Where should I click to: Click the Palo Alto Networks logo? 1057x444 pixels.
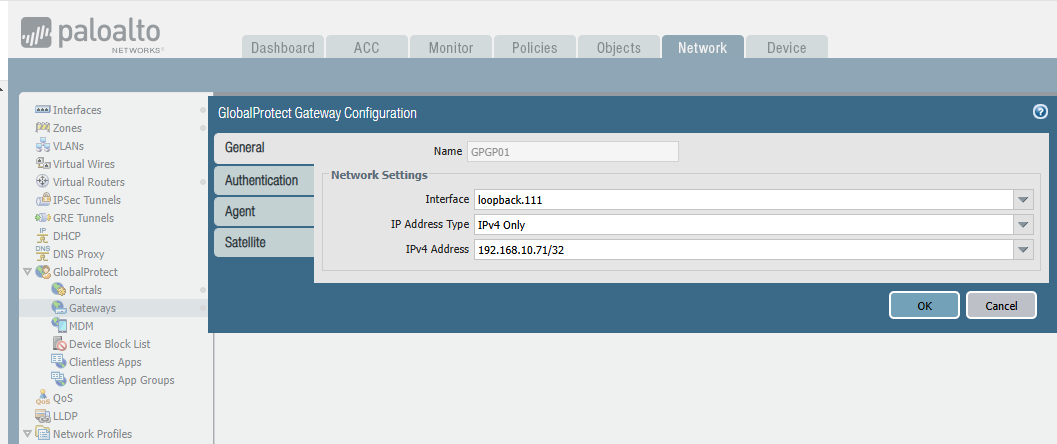(x=93, y=36)
